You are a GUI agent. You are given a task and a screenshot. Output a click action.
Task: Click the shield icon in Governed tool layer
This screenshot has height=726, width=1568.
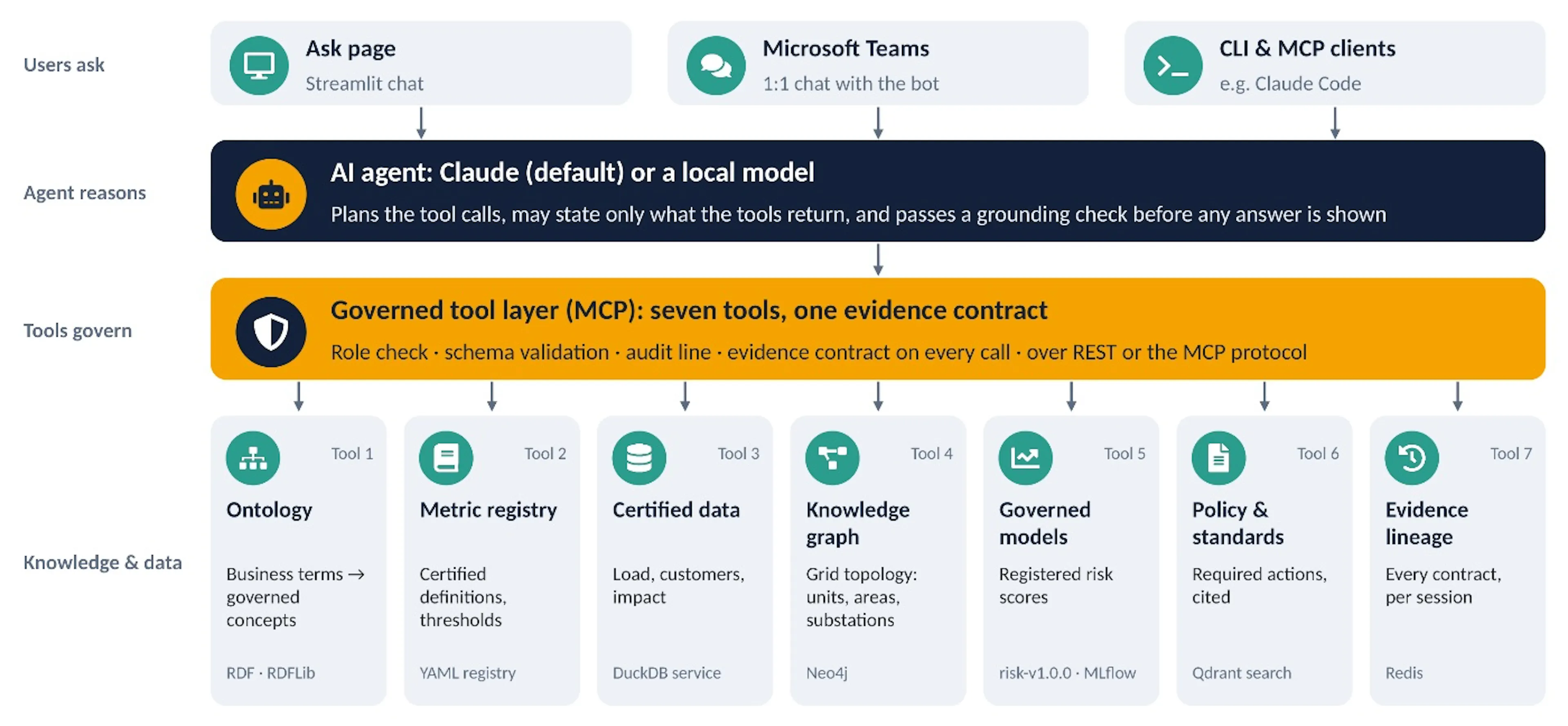271,332
